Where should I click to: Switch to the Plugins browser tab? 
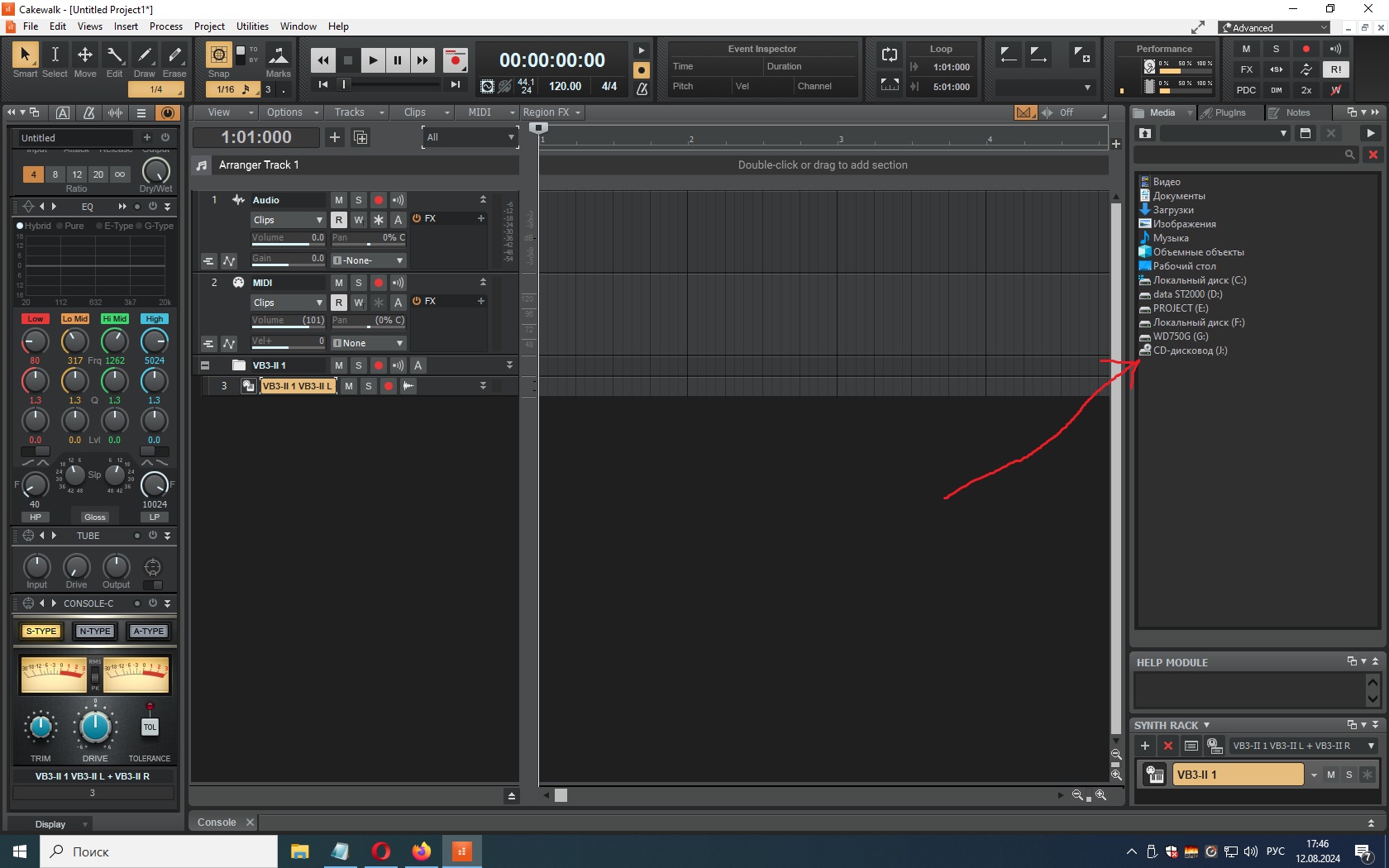(x=1229, y=112)
